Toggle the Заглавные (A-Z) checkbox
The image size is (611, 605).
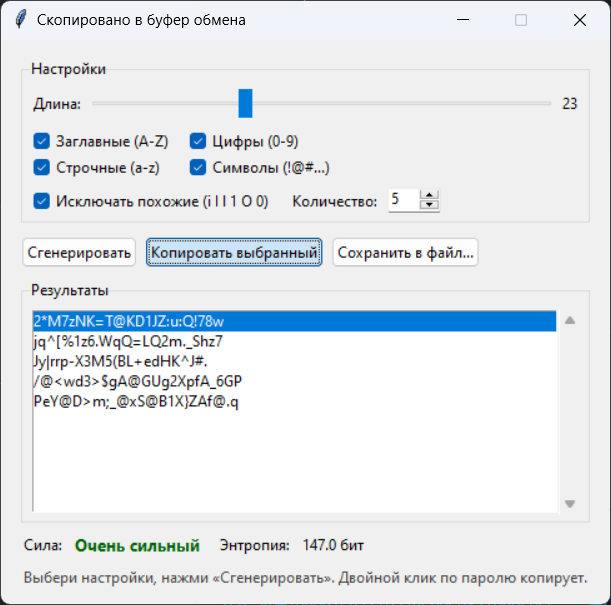click(x=42, y=141)
